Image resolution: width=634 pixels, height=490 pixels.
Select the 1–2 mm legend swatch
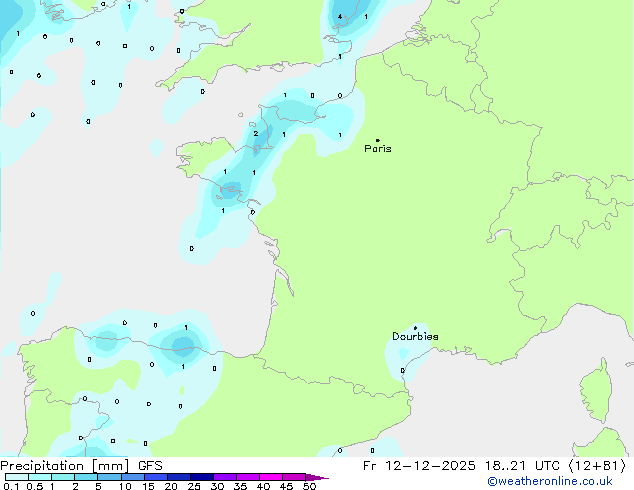point(63,477)
